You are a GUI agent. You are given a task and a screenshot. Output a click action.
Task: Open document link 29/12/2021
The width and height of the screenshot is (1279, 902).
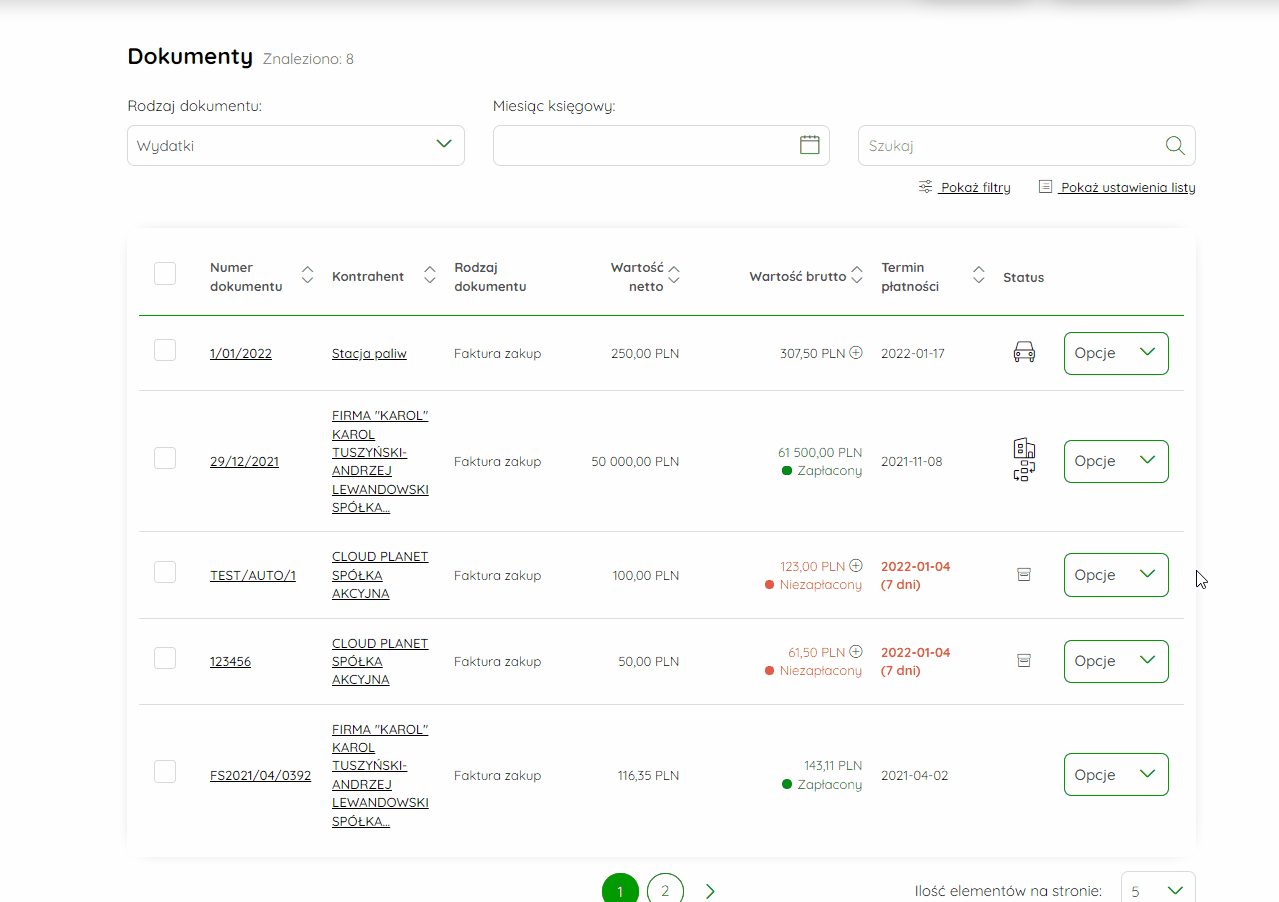244,461
